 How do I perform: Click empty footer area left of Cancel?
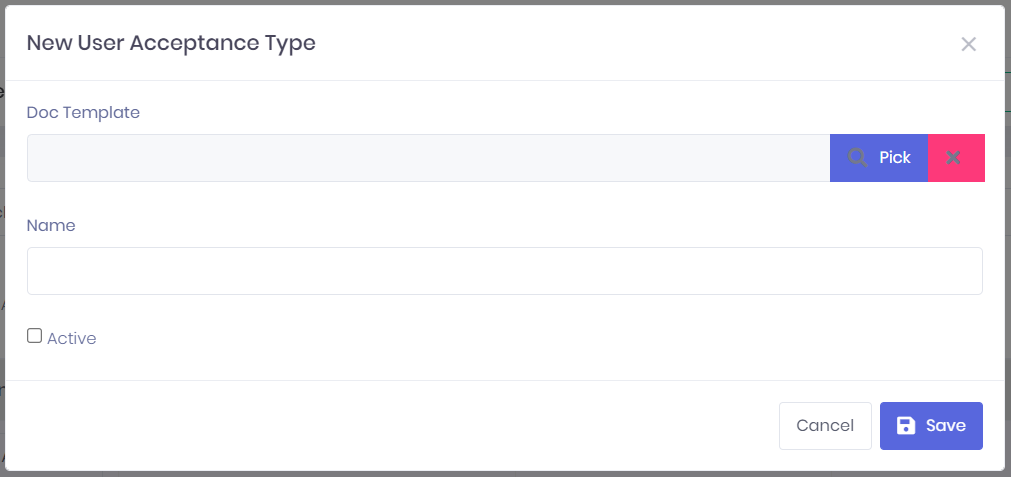[x=400, y=426]
